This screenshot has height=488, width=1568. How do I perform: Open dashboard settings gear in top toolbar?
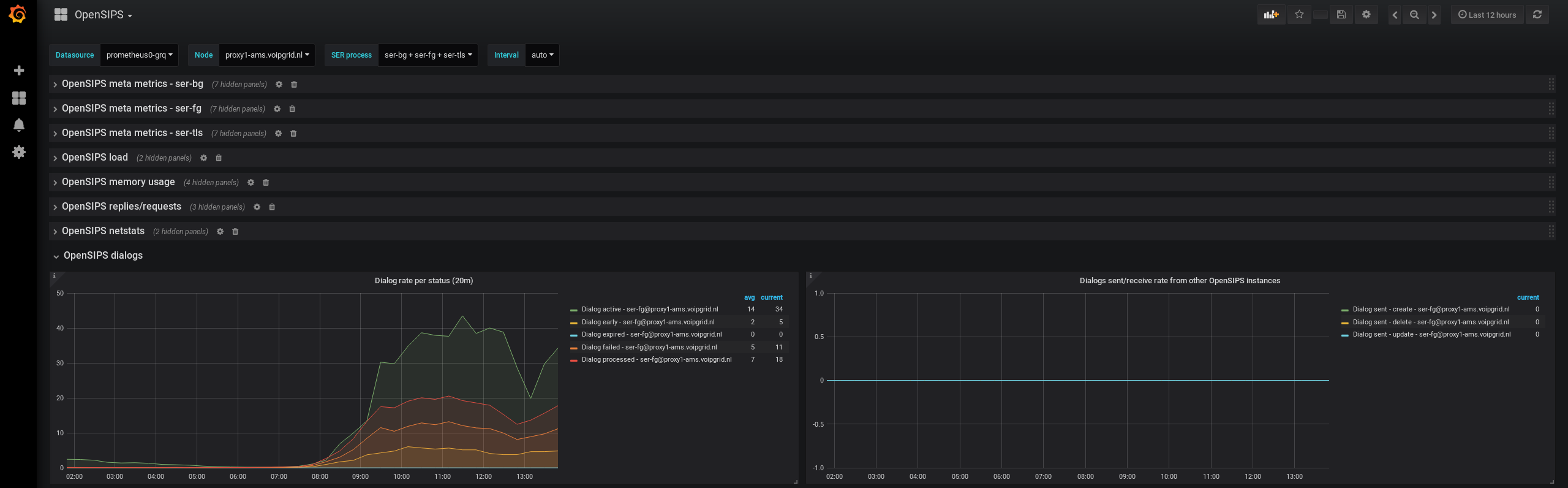click(1366, 15)
